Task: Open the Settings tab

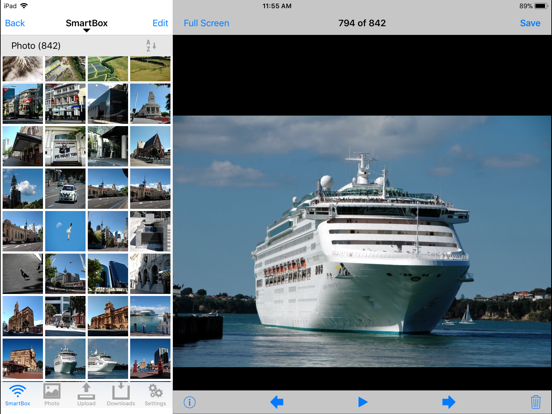Action: tap(155, 395)
